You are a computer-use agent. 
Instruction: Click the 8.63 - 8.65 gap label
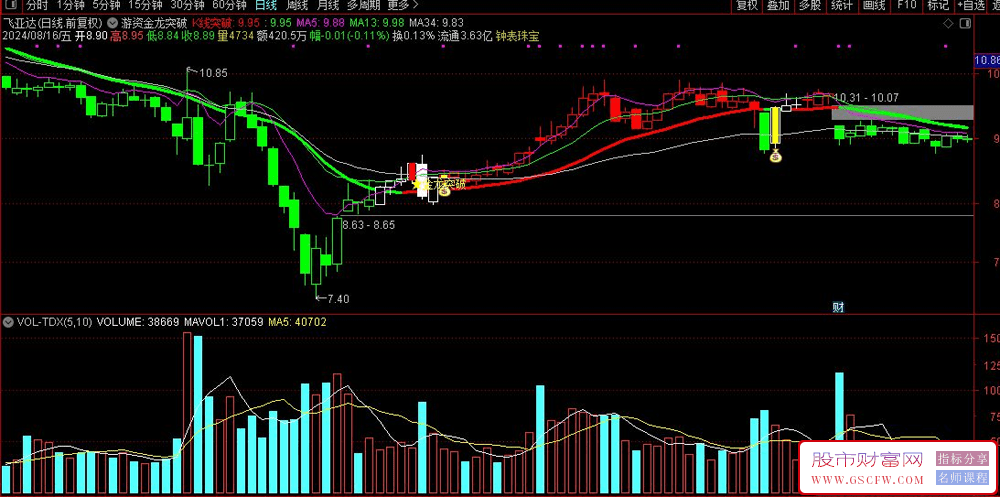point(368,225)
